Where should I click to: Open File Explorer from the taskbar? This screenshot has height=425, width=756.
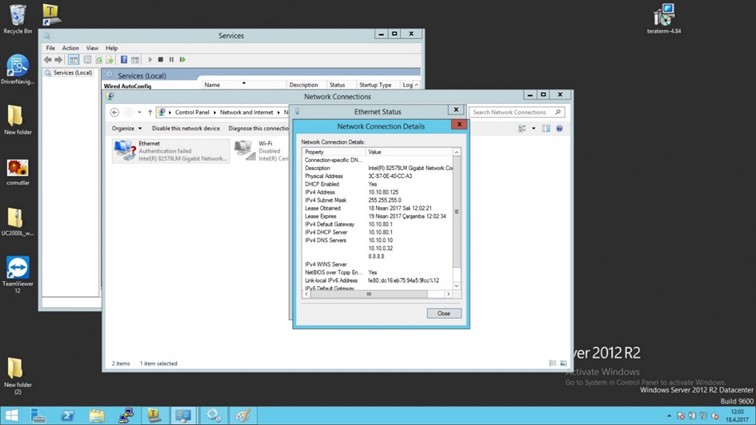96,415
